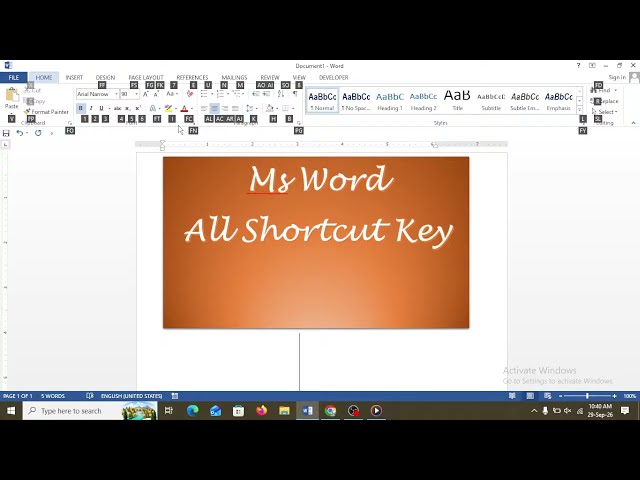
Task: Click the Format Painter button
Action: (x=46, y=111)
